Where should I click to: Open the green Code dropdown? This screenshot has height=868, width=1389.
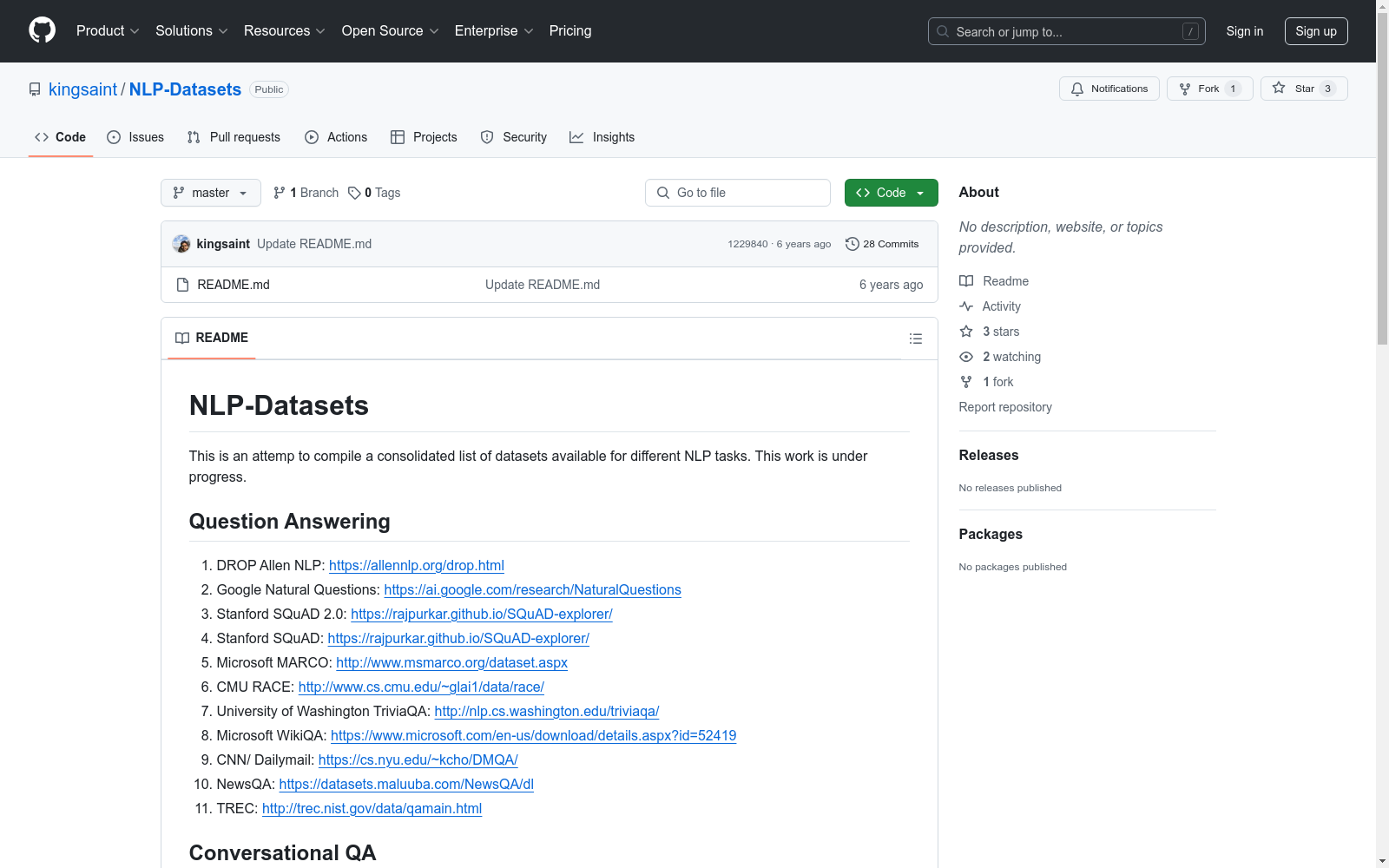click(x=891, y=193)
